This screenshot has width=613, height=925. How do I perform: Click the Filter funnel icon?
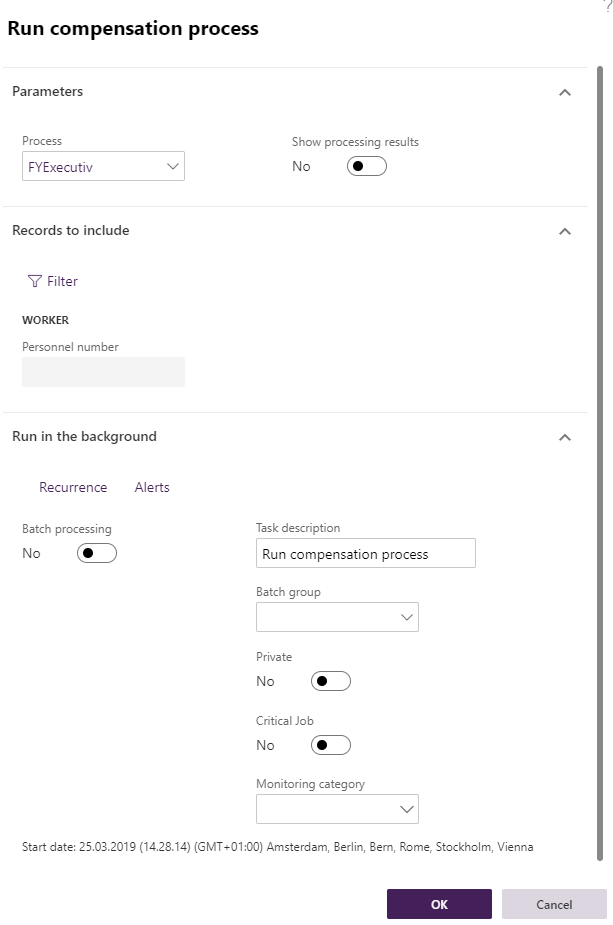point(36,281)
